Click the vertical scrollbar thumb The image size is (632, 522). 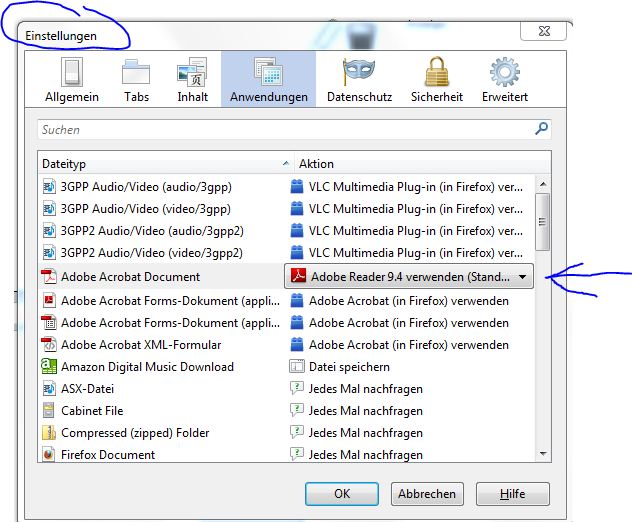point(543,222)
